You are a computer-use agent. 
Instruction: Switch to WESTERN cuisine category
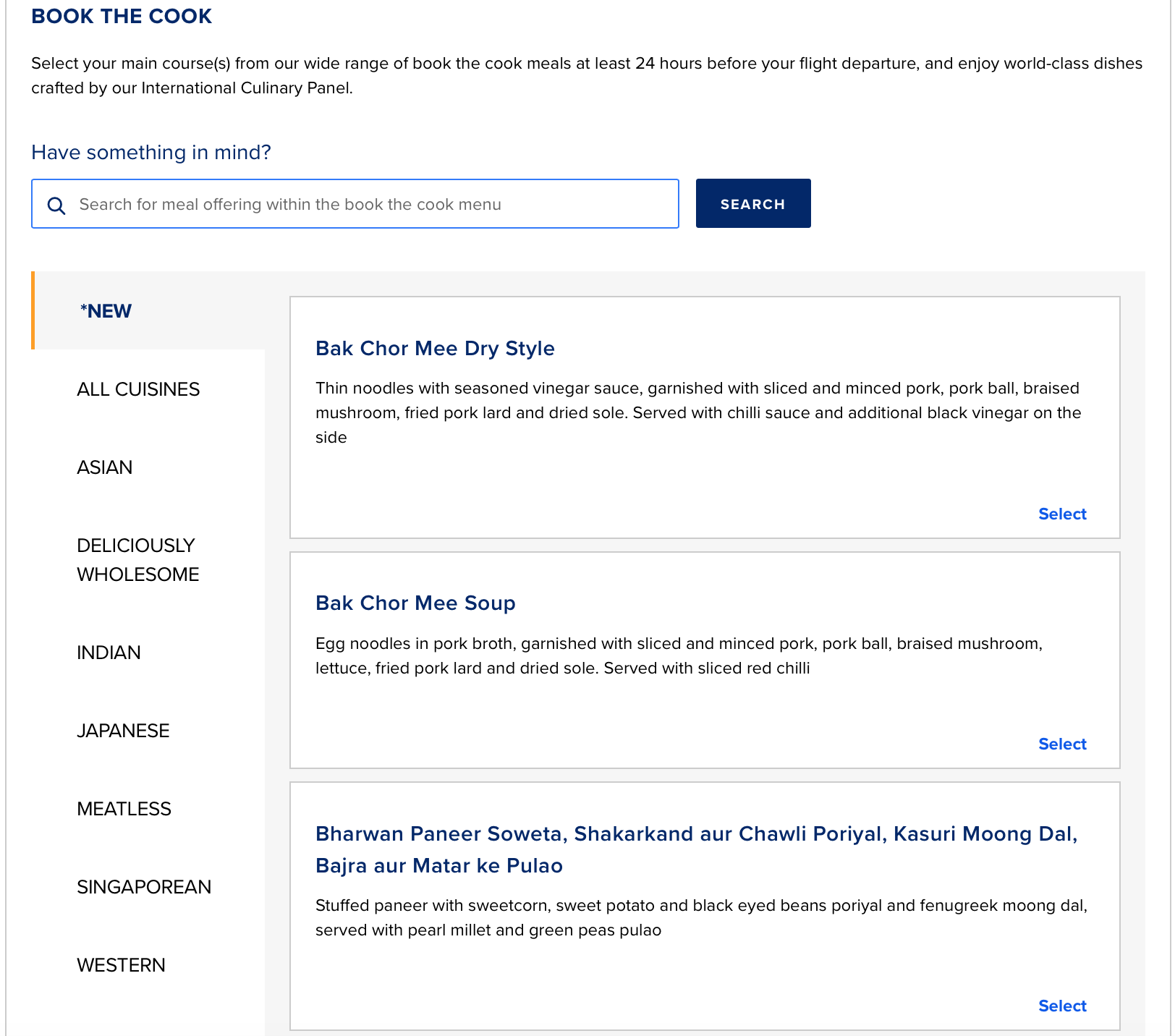[122, 965]
